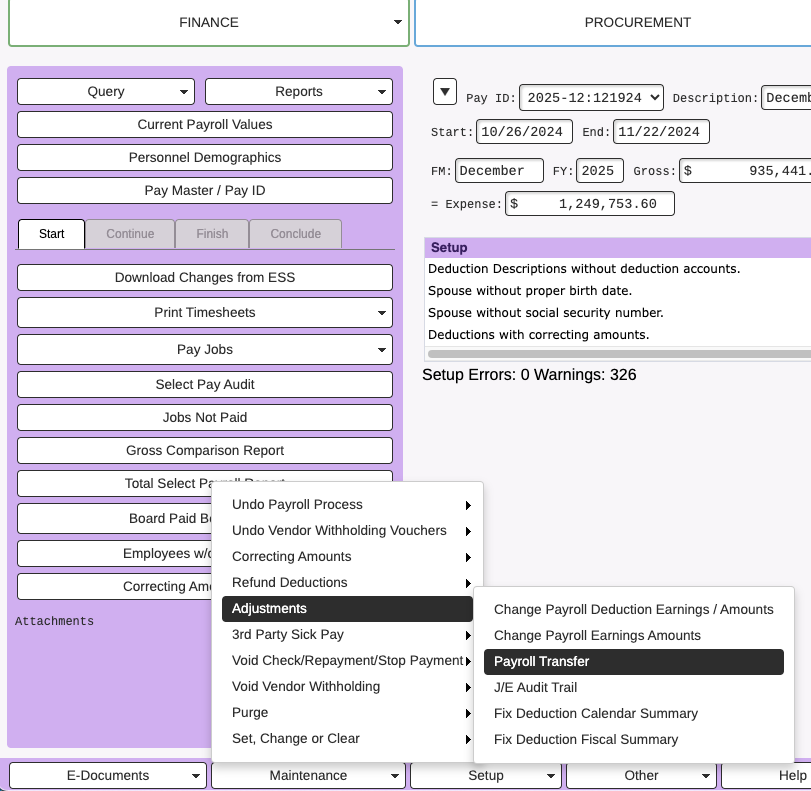Expand the Pay Jobs dropdown
This screenshot has width=811, height=791.
click(x=205, y=350)
